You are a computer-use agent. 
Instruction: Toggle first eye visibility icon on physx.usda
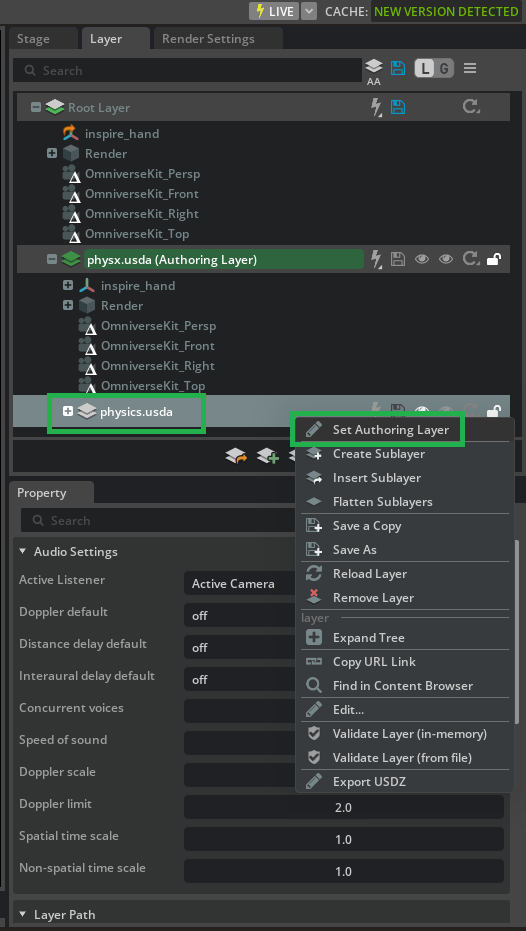(422, 259)
